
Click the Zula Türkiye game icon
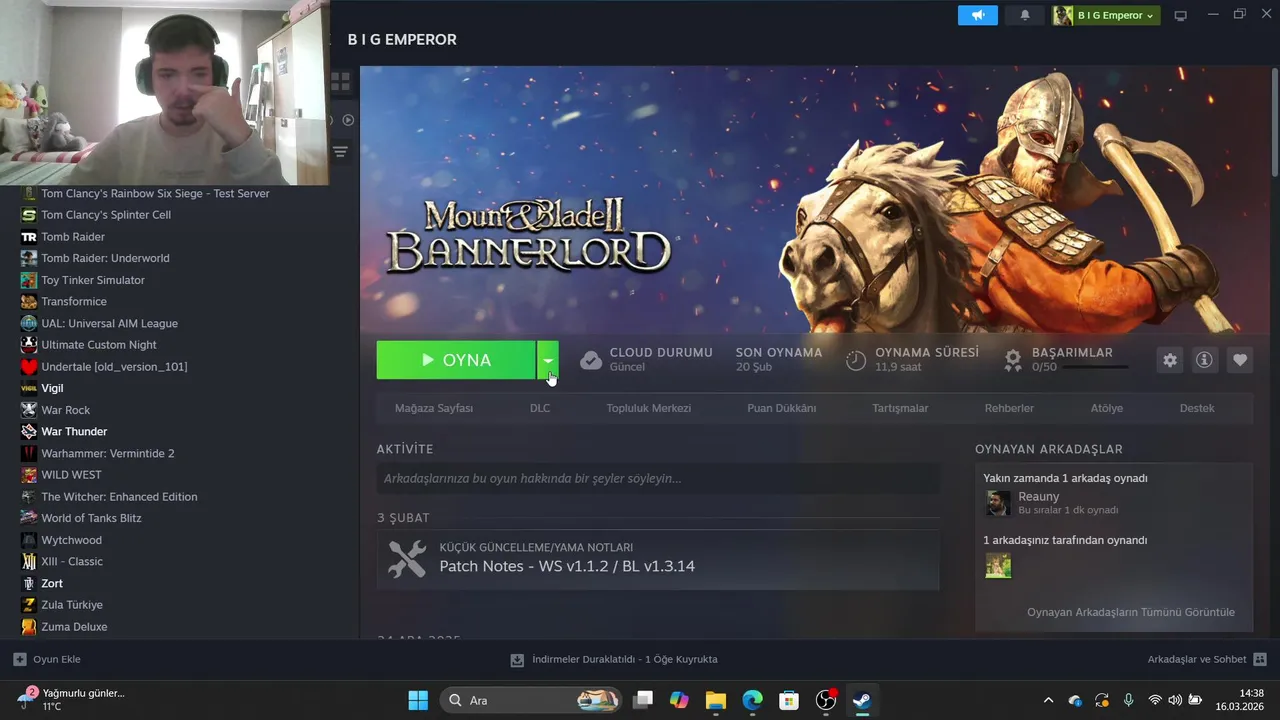pyautogui.click(x=29, y=605)
